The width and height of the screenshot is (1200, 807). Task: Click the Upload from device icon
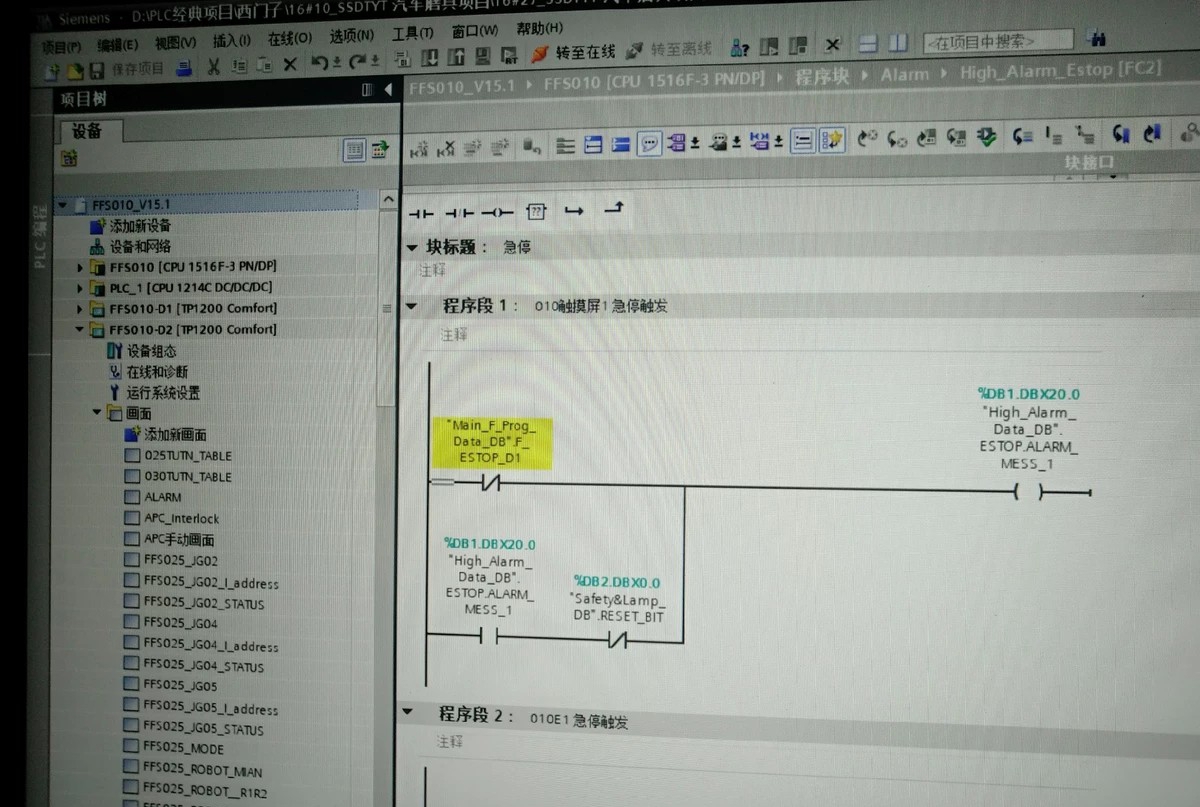[456, 56]
